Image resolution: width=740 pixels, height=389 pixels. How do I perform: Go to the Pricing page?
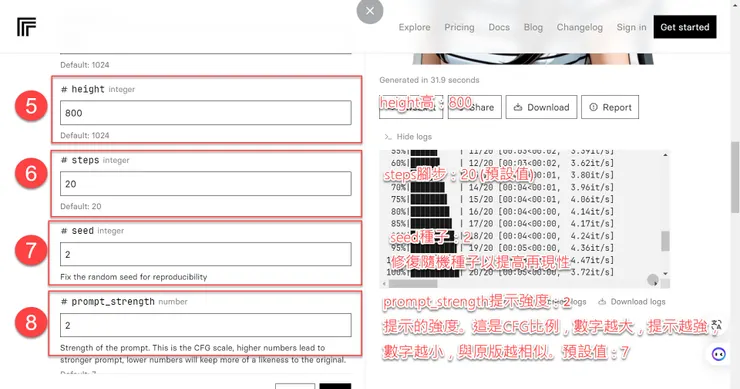coord(459,27)
